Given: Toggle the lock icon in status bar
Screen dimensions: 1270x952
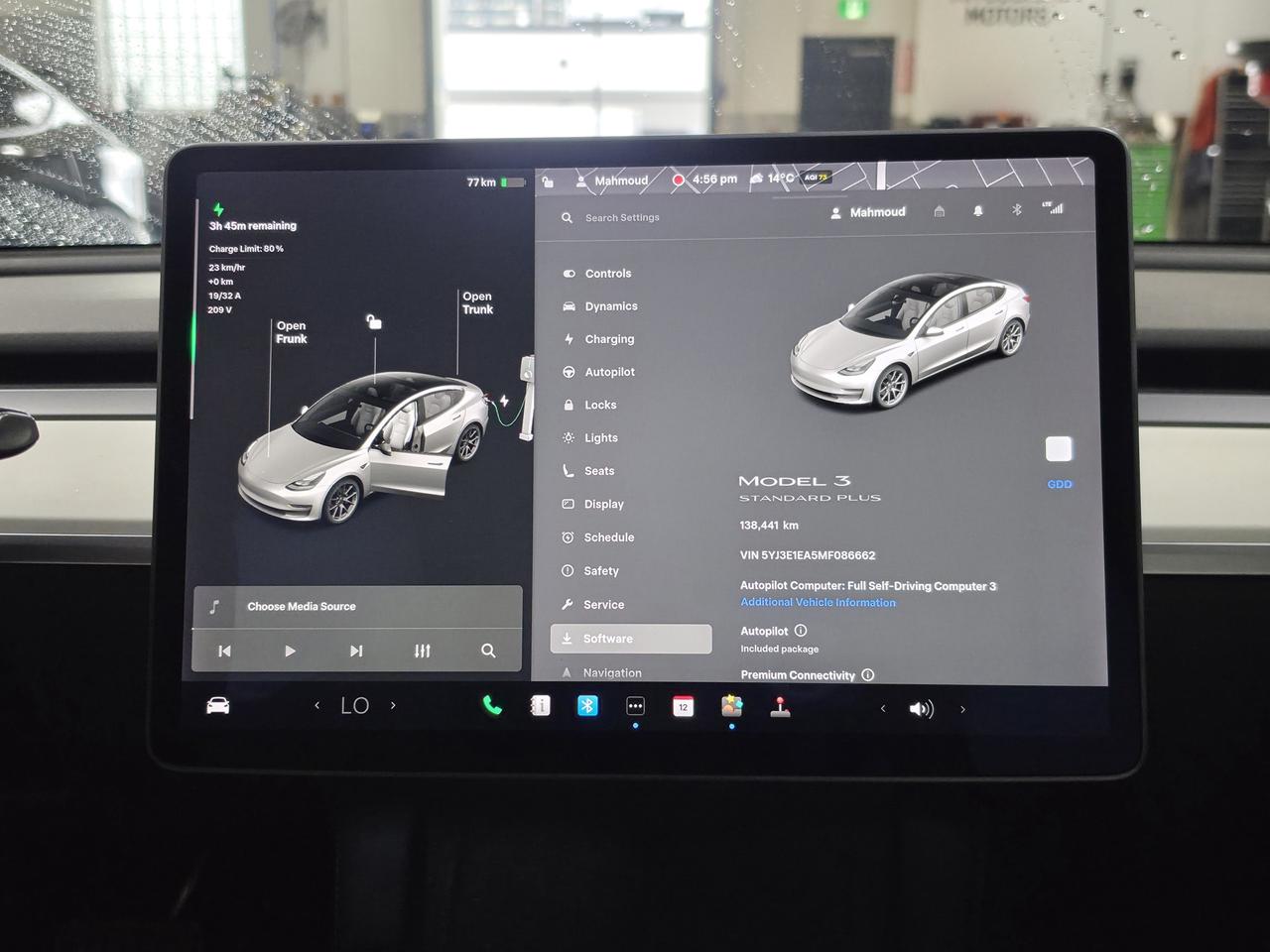Looking at the screenshot, I should pos(548,180).
